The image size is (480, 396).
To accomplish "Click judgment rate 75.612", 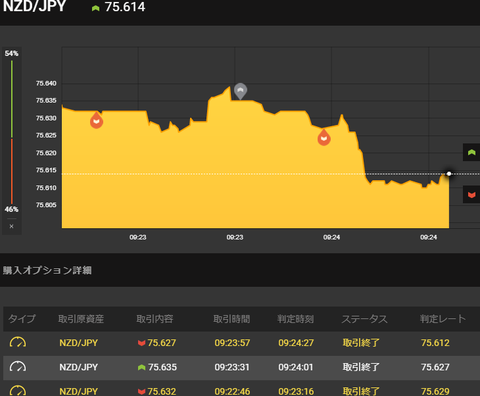I will point(435,343).
